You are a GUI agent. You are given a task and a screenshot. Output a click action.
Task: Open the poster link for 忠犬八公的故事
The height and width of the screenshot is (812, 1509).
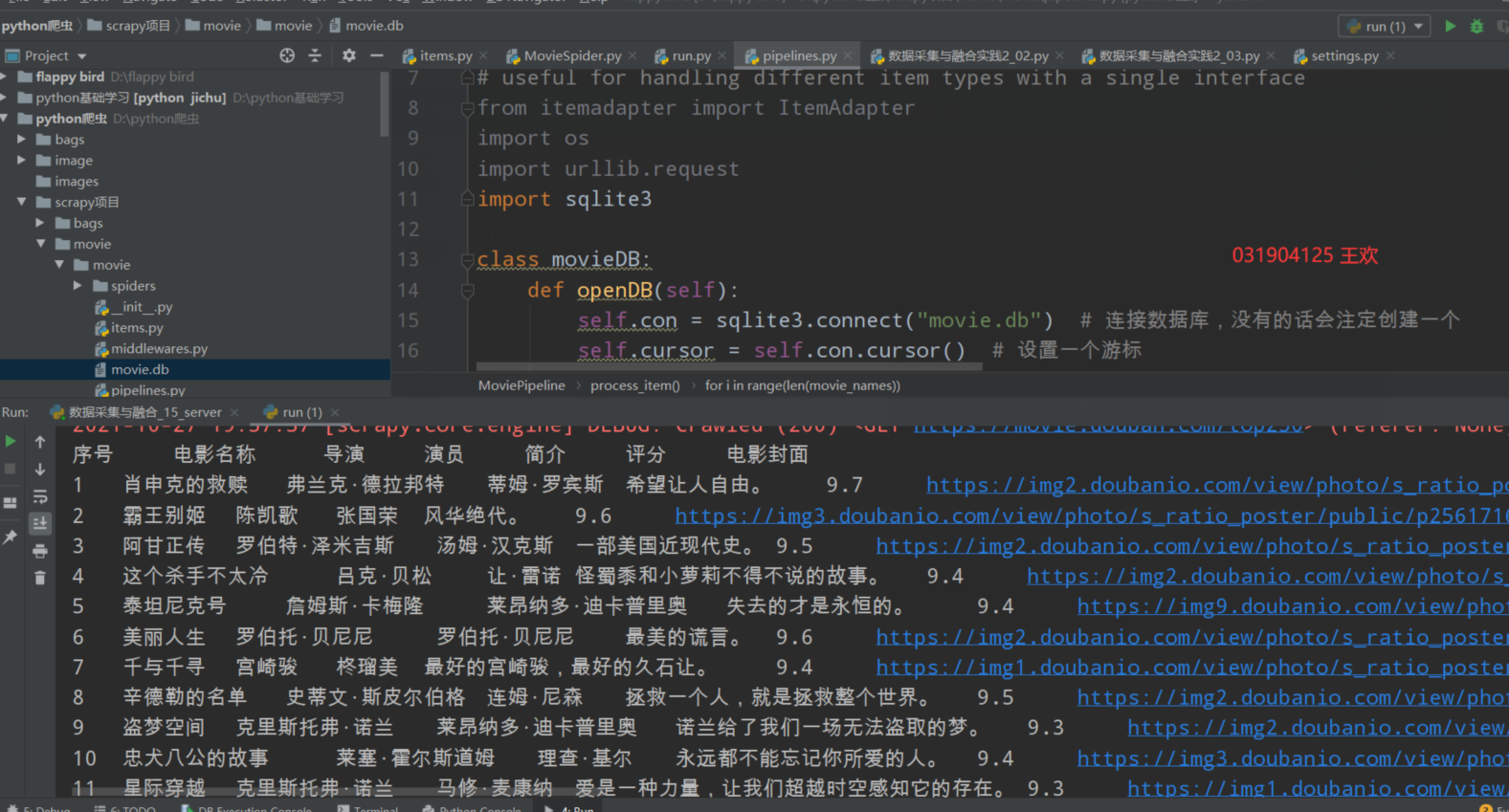coord(1293,758)
